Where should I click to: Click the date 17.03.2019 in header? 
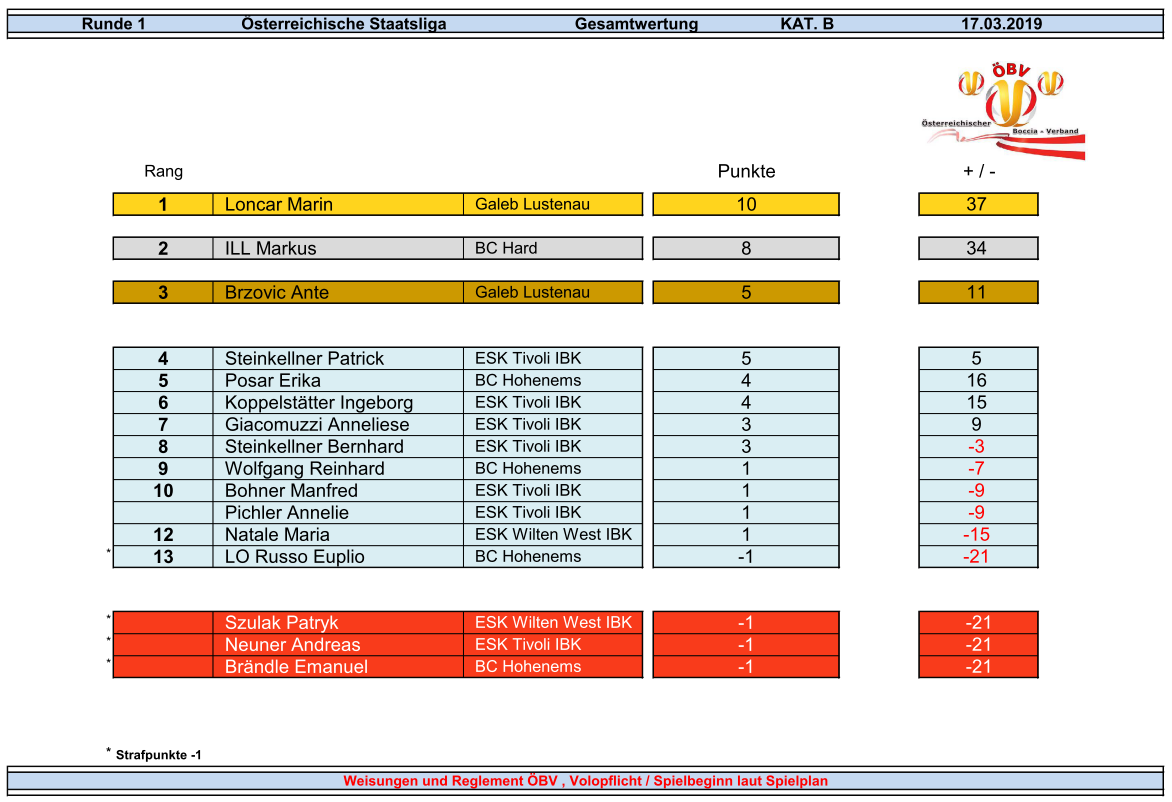pos(1001,24)
